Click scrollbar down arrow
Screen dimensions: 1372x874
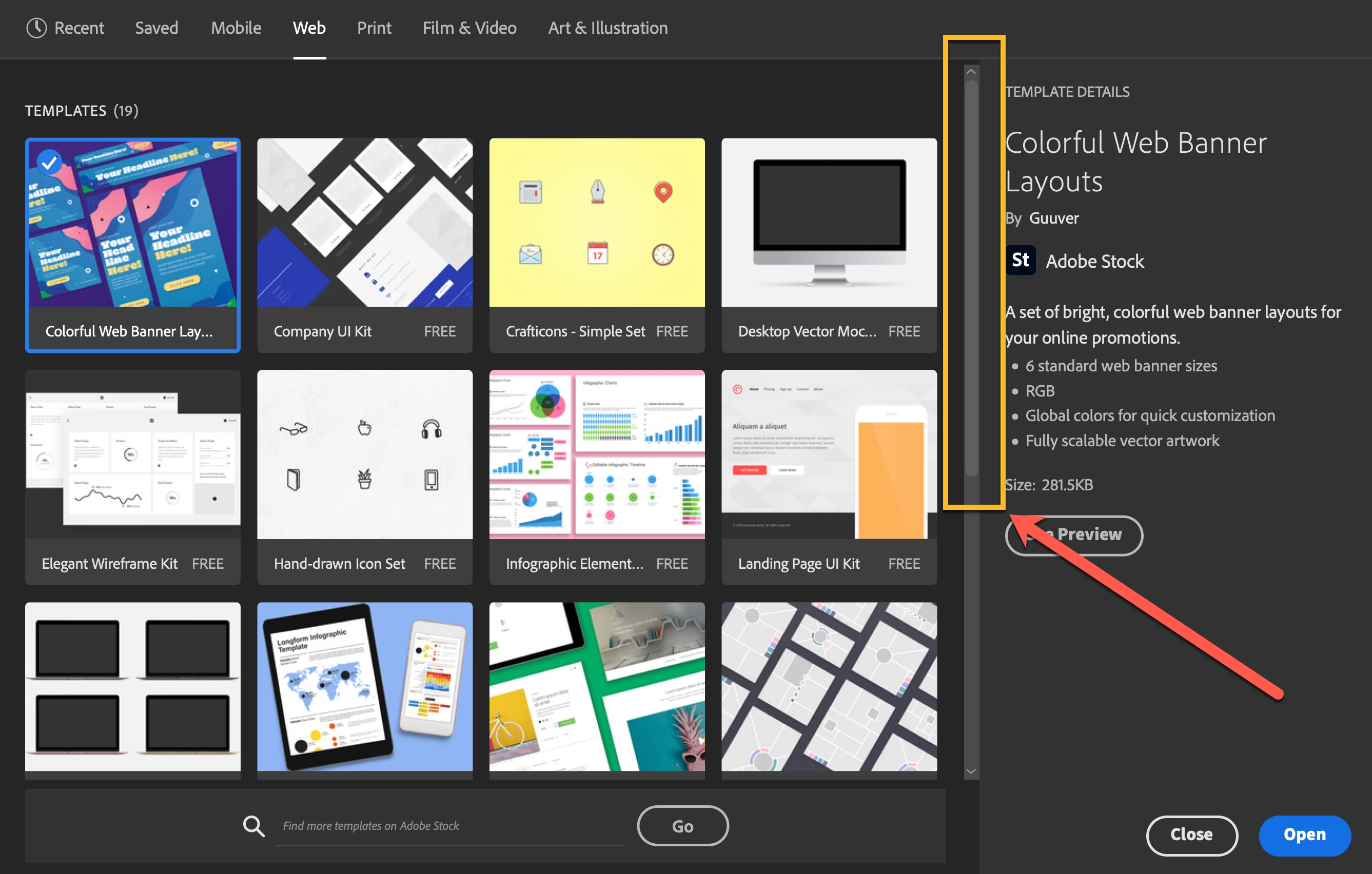pyautogui.click(x=971, y=771)
